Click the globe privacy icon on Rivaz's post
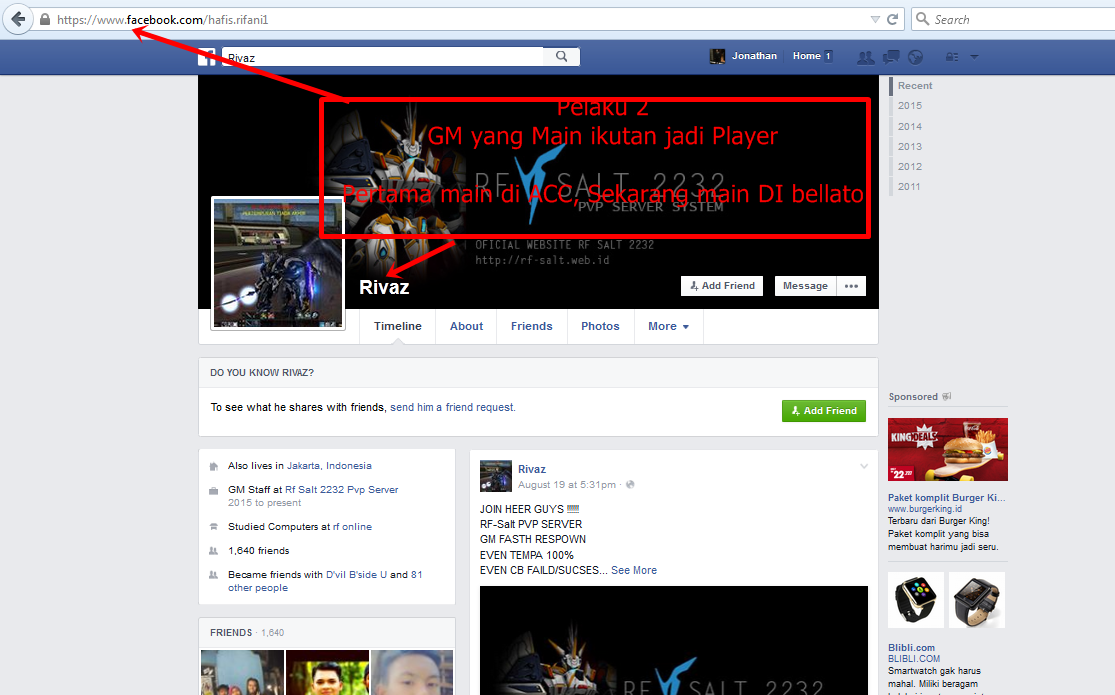The image size is (1115, 695). pos(630,485)
